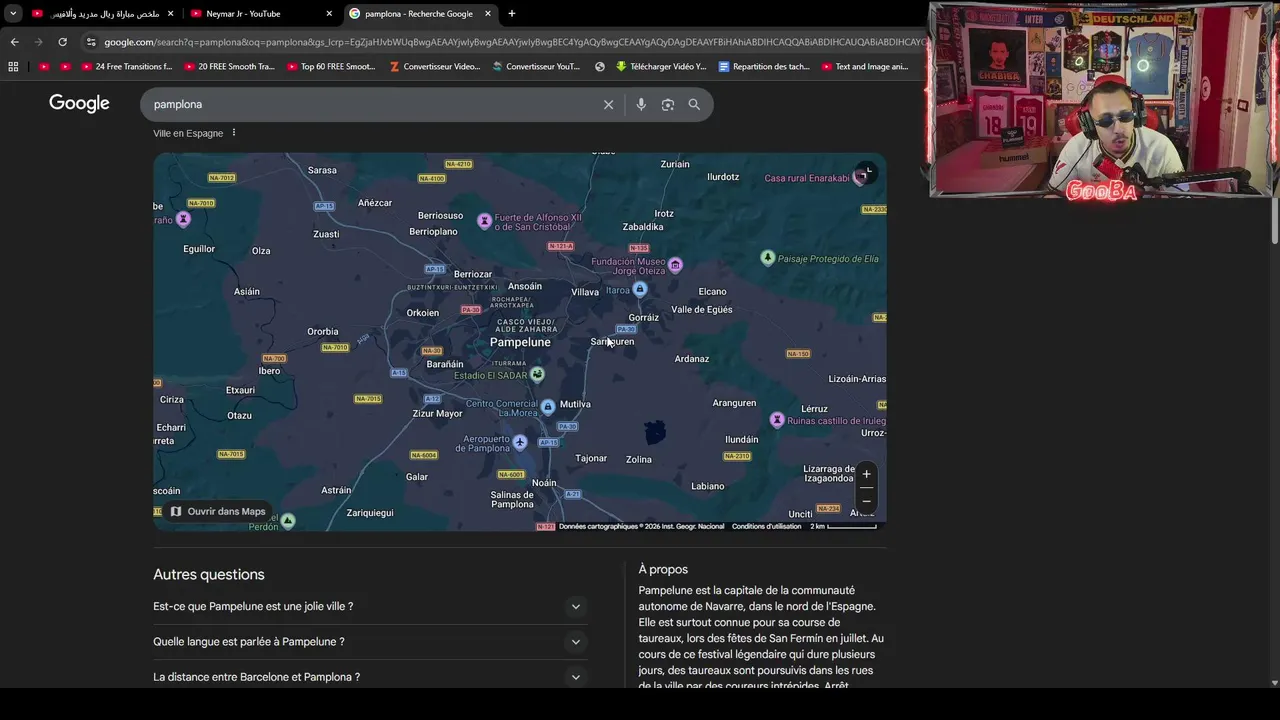Click the Pampelune city label on map
This screenshot has width=1280, height=720.
coord(520,342)
